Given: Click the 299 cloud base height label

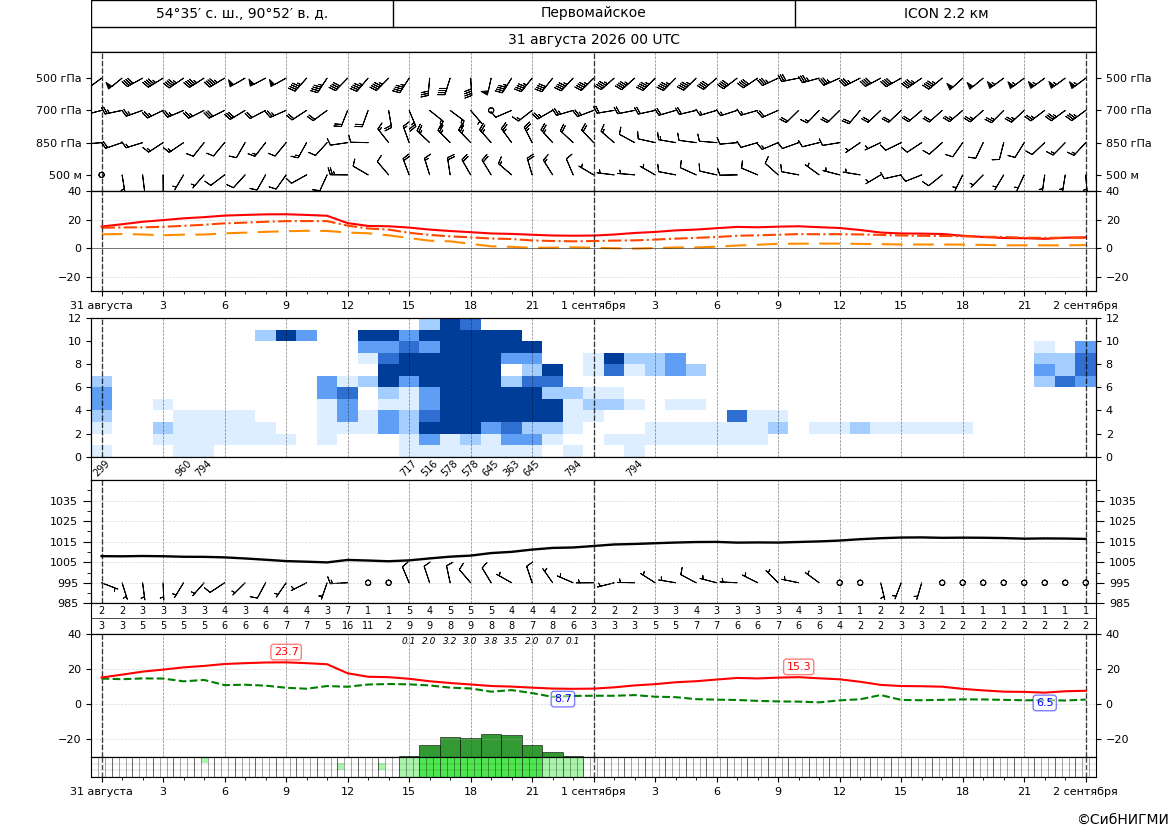Looking at the screenshot, I should (101, 468).
